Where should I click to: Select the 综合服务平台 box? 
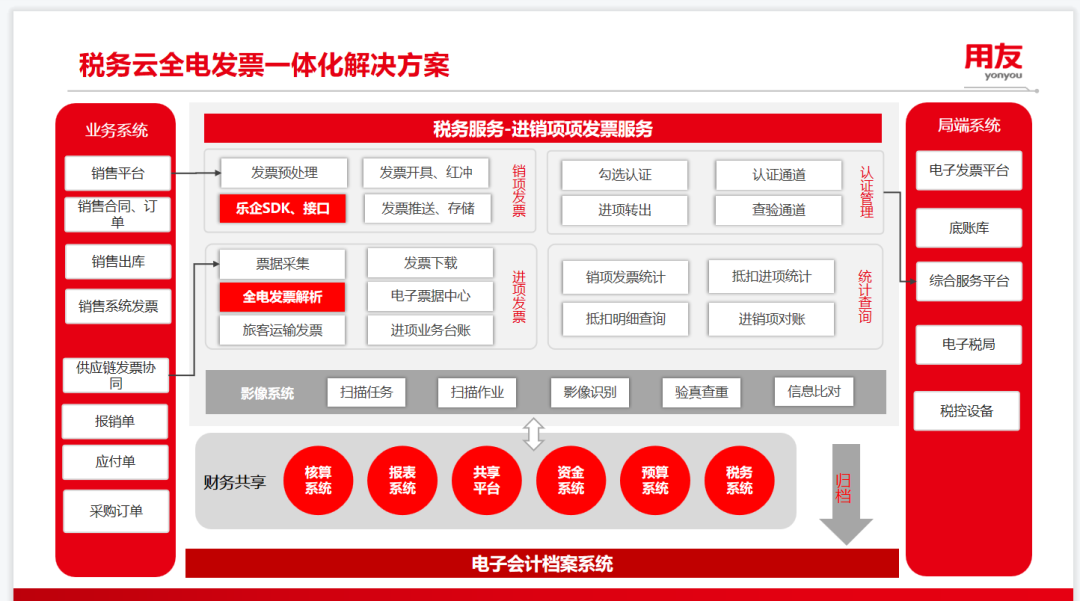point(968,281)
